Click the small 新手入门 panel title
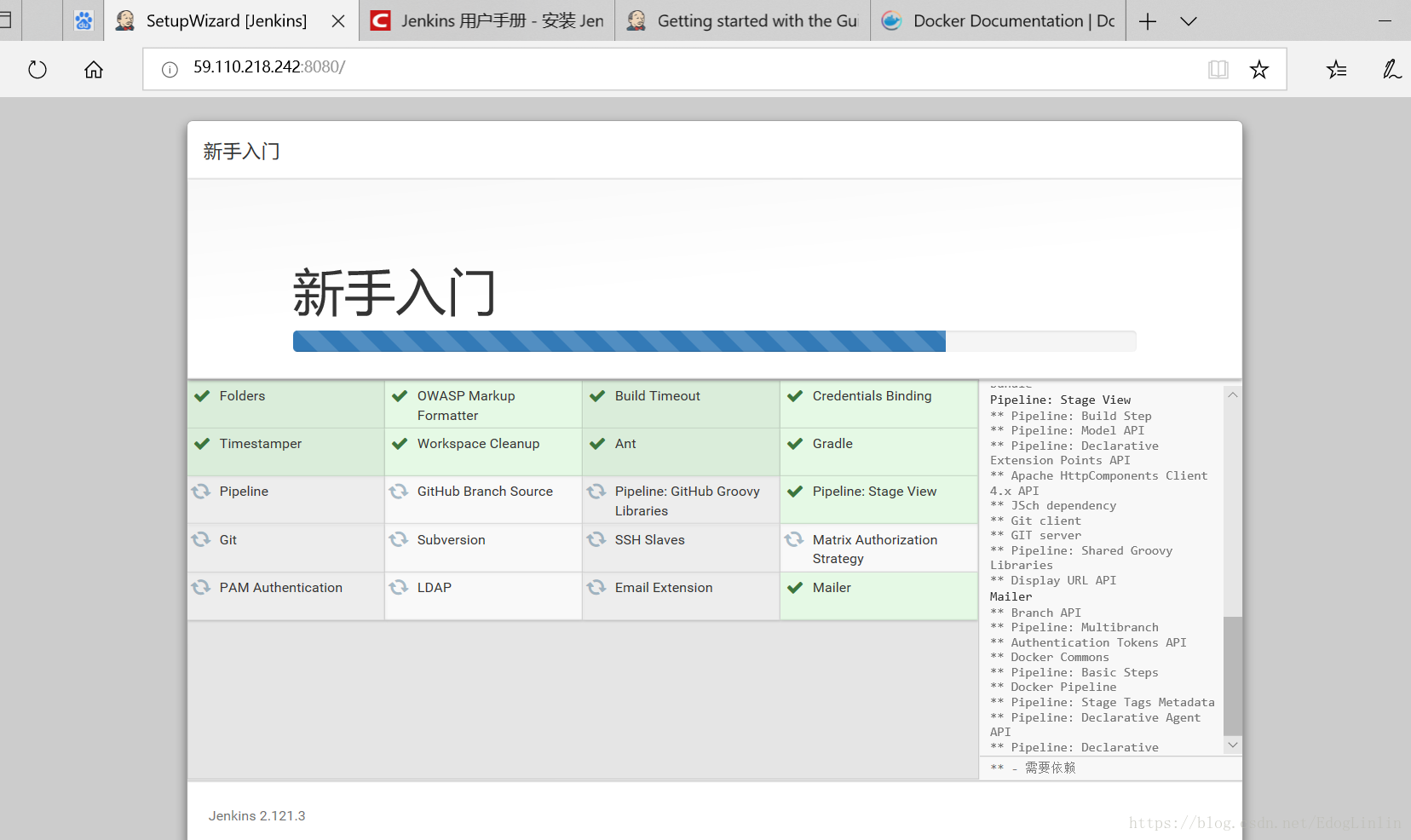 point(241,152)
